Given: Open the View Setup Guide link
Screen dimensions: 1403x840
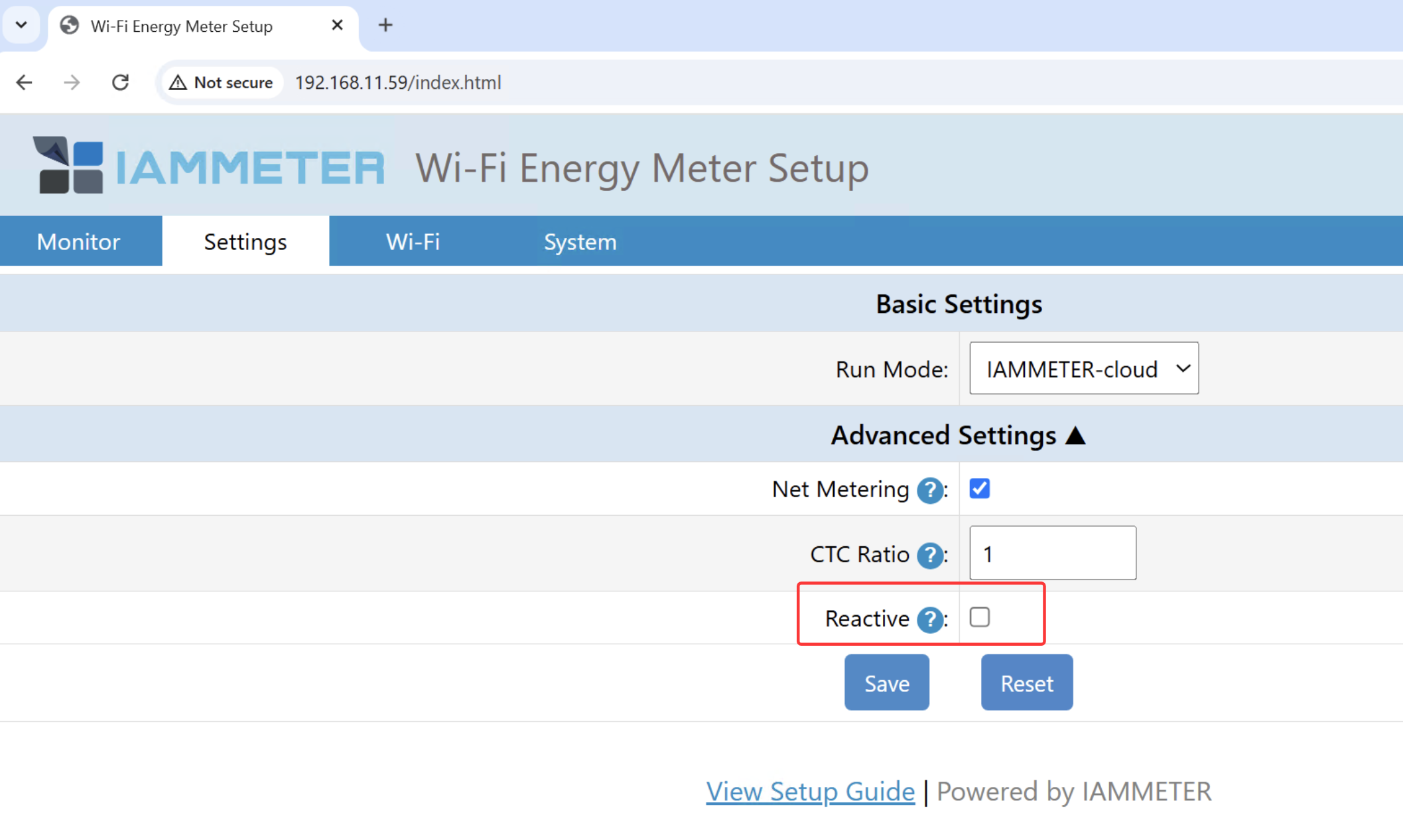Looking at the screenshot, I should click(810, 791).
